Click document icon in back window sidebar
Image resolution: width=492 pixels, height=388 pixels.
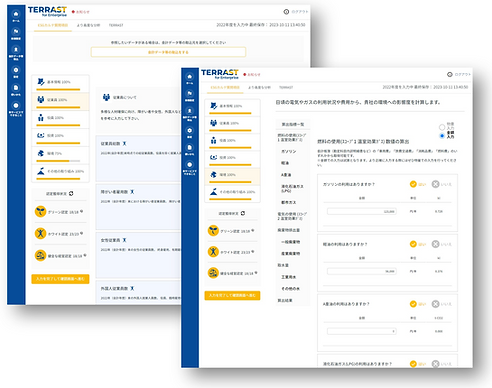coord(16,88)
